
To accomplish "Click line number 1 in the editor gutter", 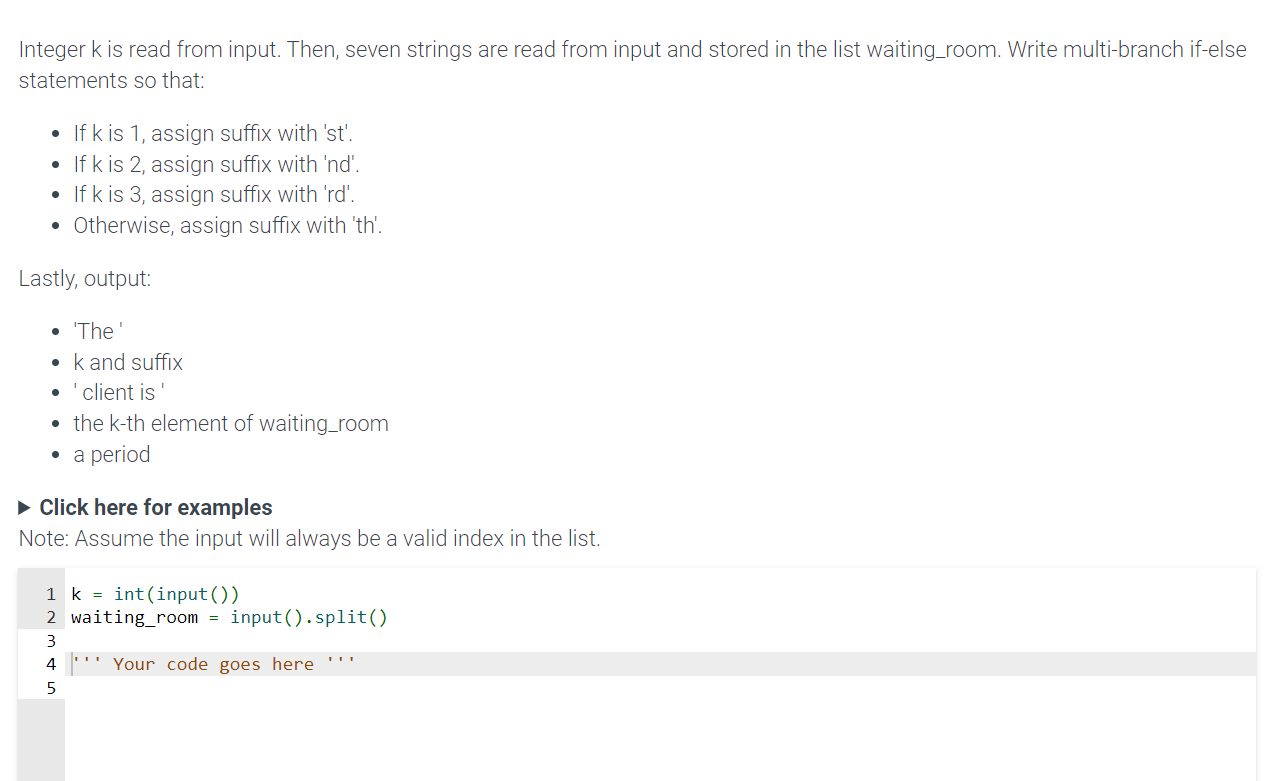I will coord(51,593).
